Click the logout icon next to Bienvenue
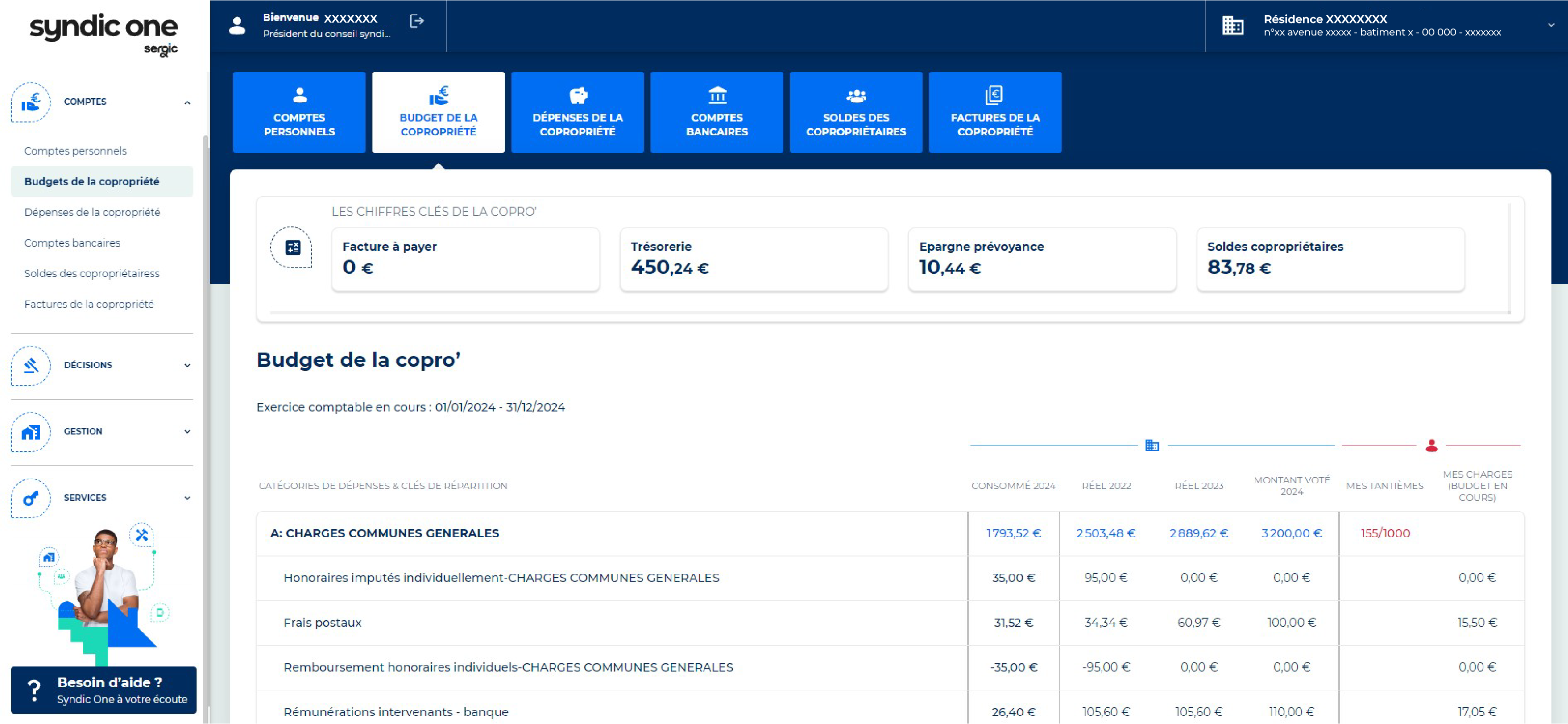Image resolution: width=1568 pixels, height=724 pixels. coord(417,21)
